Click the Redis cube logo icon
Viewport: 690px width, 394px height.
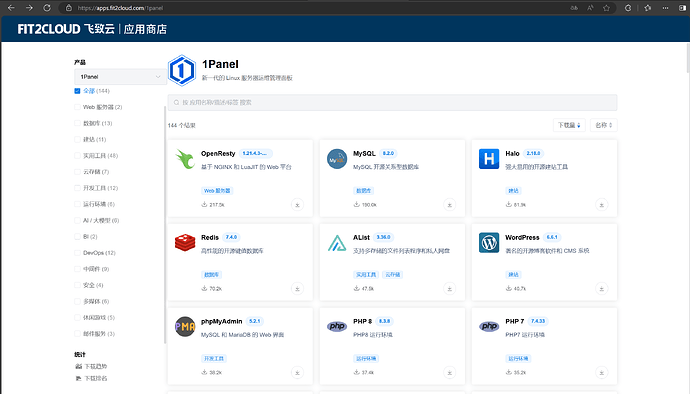185,243
